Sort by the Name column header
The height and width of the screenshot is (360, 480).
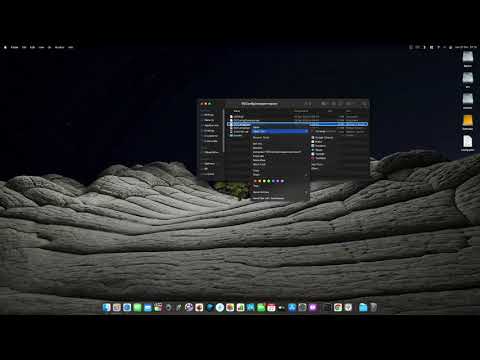[x=237, y=111]
